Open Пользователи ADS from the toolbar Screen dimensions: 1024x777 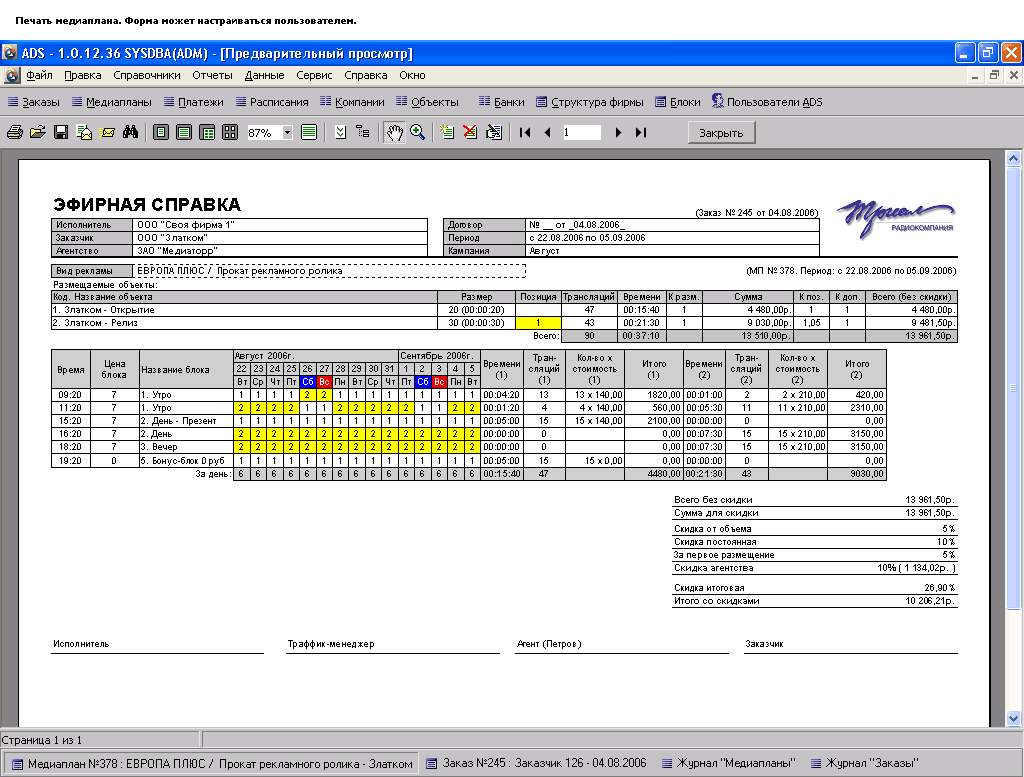(767, 102)
